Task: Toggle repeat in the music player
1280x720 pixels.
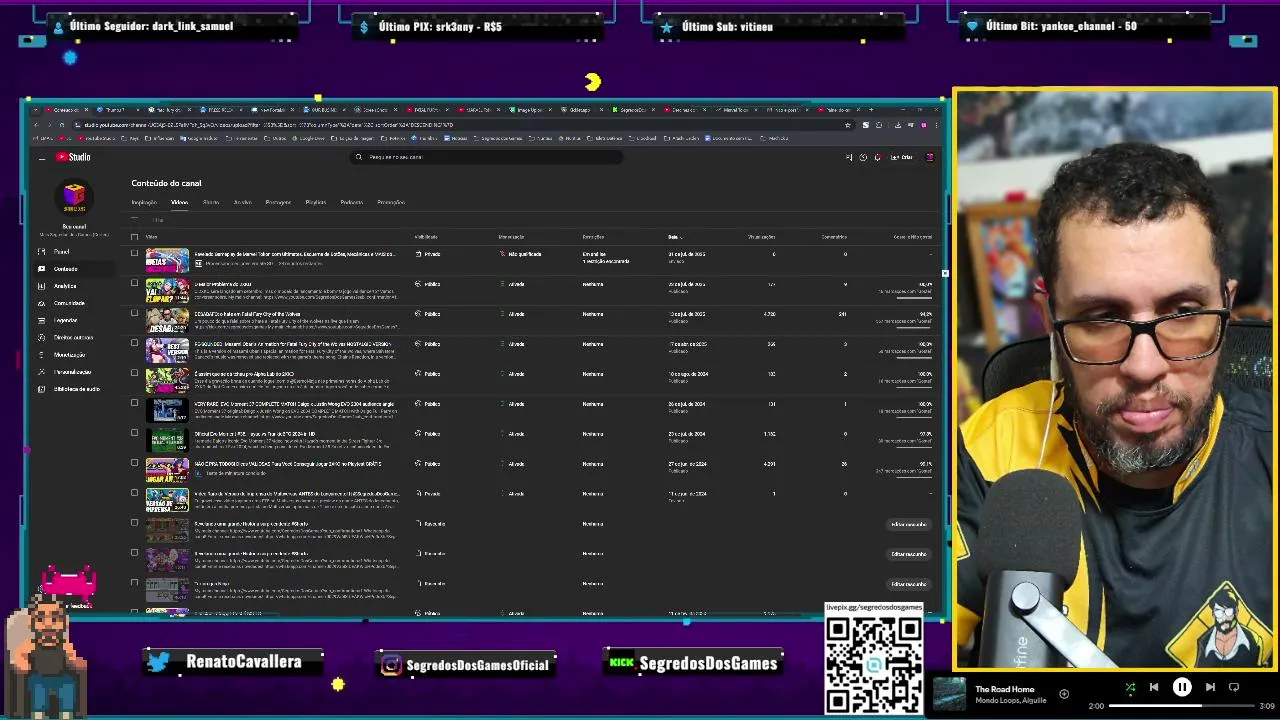Action: tap(1234, 688)
